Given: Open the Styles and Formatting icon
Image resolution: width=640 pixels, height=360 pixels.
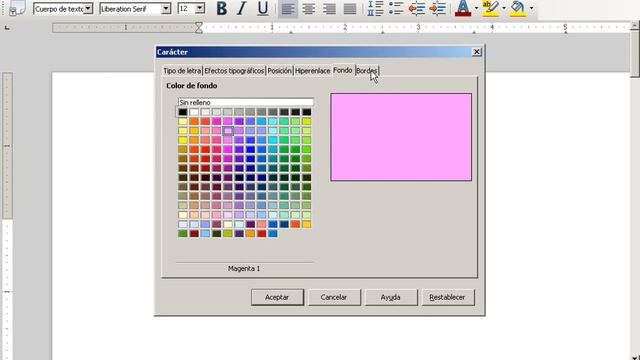Looking at the screenshot, I should pos(16,8).
